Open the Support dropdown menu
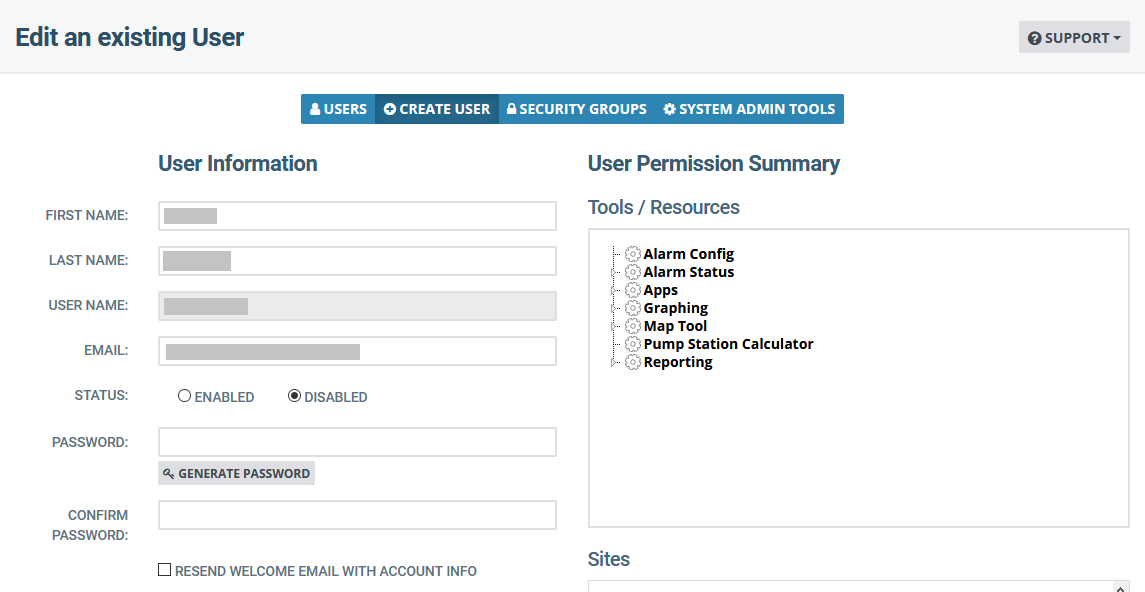1145x592 pixels. pyautogui.click(x=1074, y=37)
